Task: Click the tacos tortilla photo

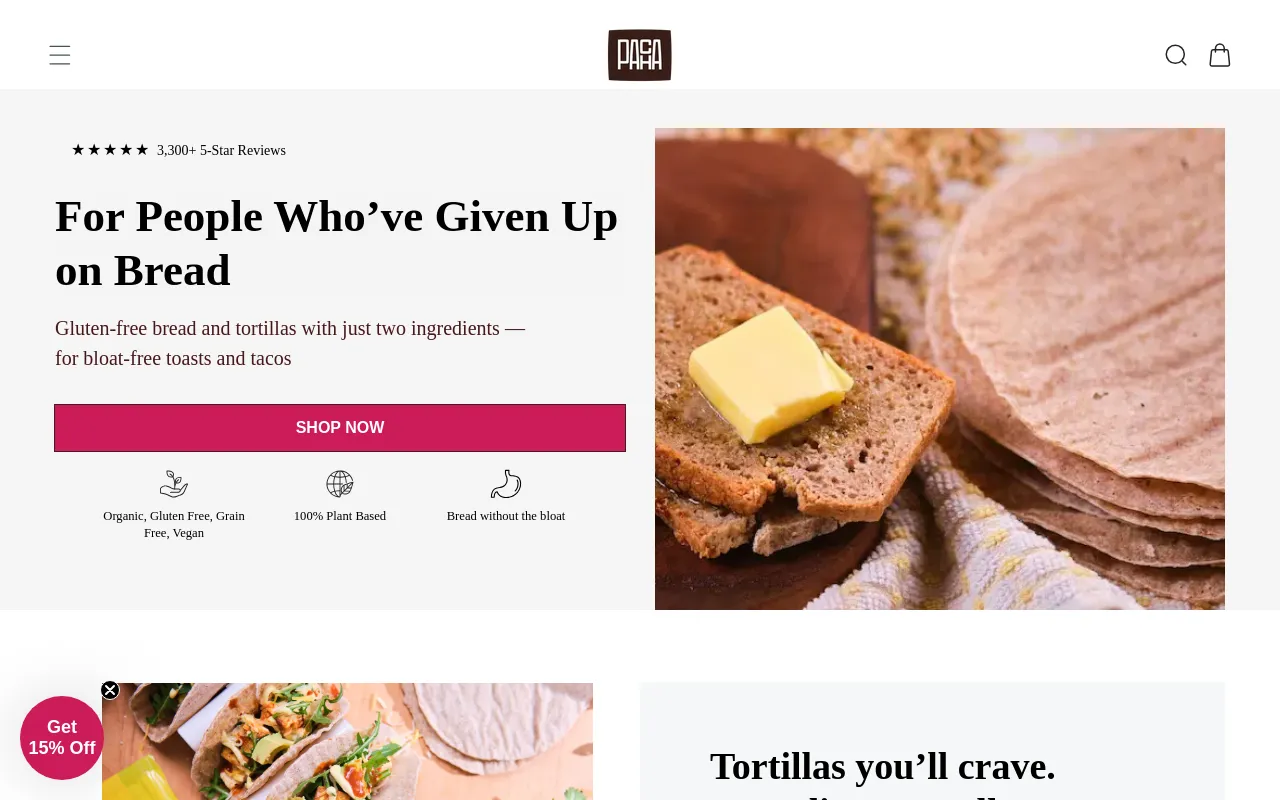Action: point(347,741)
